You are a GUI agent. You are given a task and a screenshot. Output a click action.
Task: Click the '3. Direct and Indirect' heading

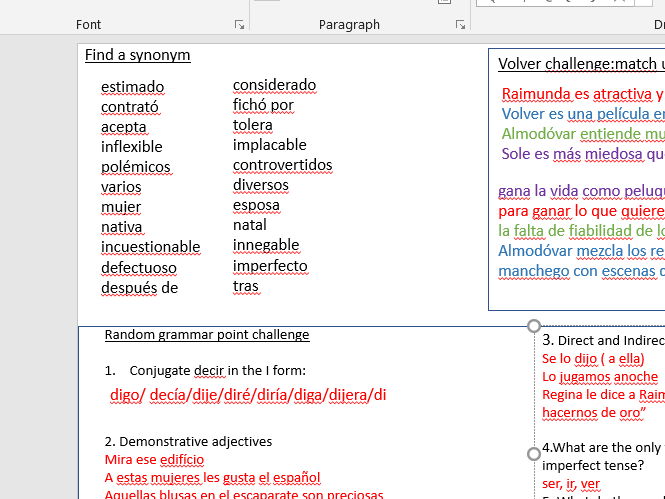tap(604, 340)
